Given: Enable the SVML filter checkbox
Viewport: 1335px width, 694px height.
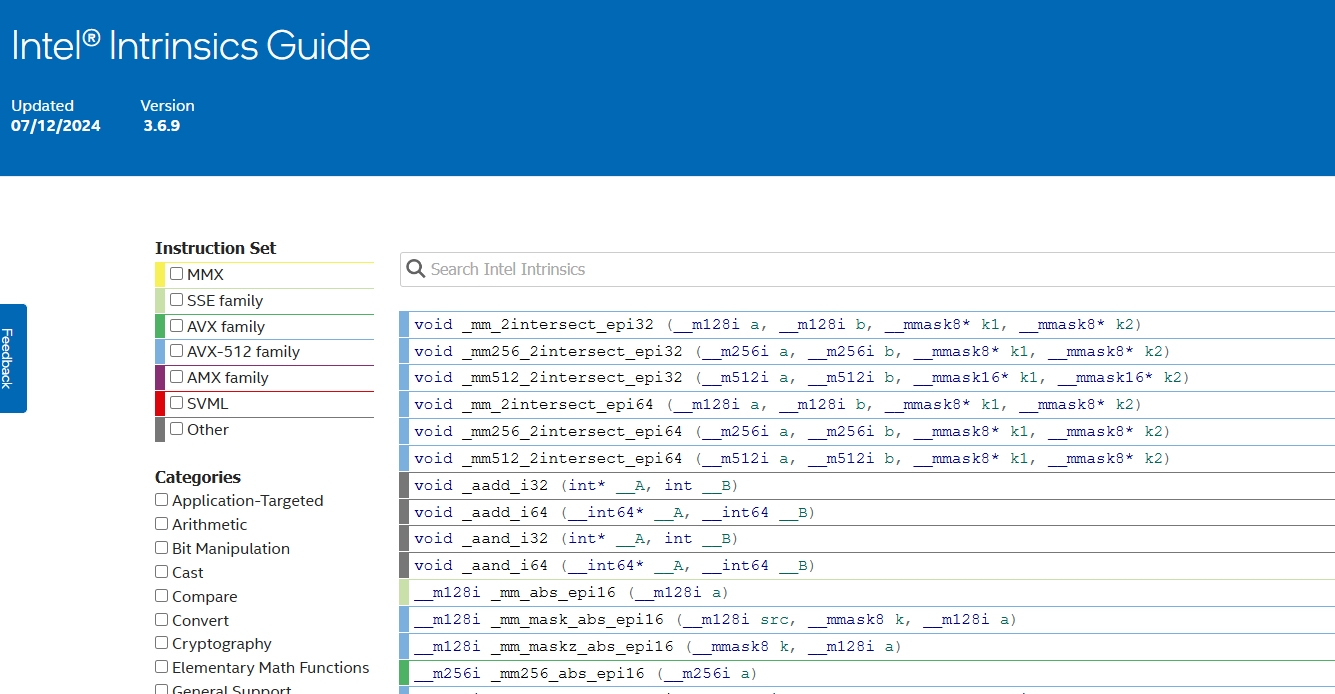Looking at the screenshot, I should click(x=177, y=403).
